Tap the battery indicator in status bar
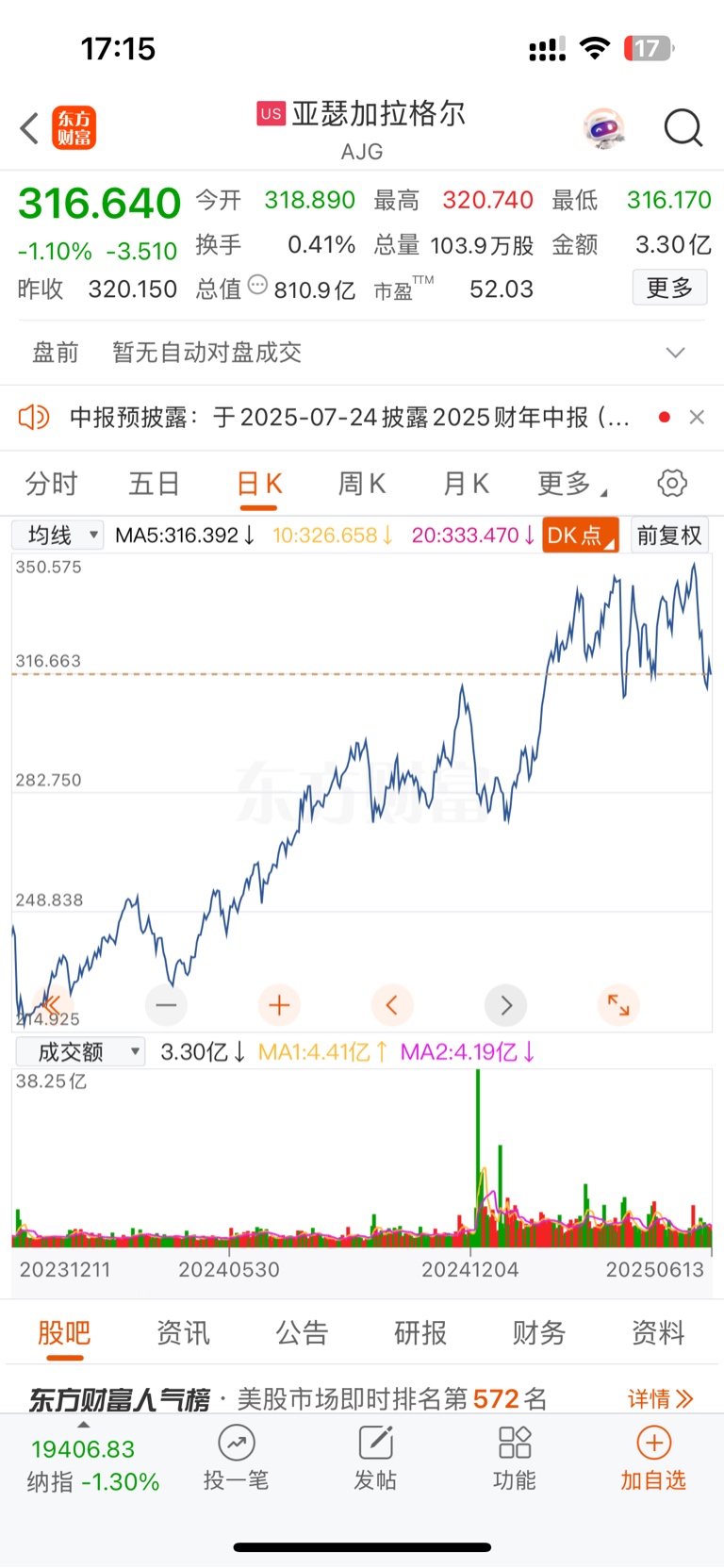The image size is (724, 1568). pos(650,48)
